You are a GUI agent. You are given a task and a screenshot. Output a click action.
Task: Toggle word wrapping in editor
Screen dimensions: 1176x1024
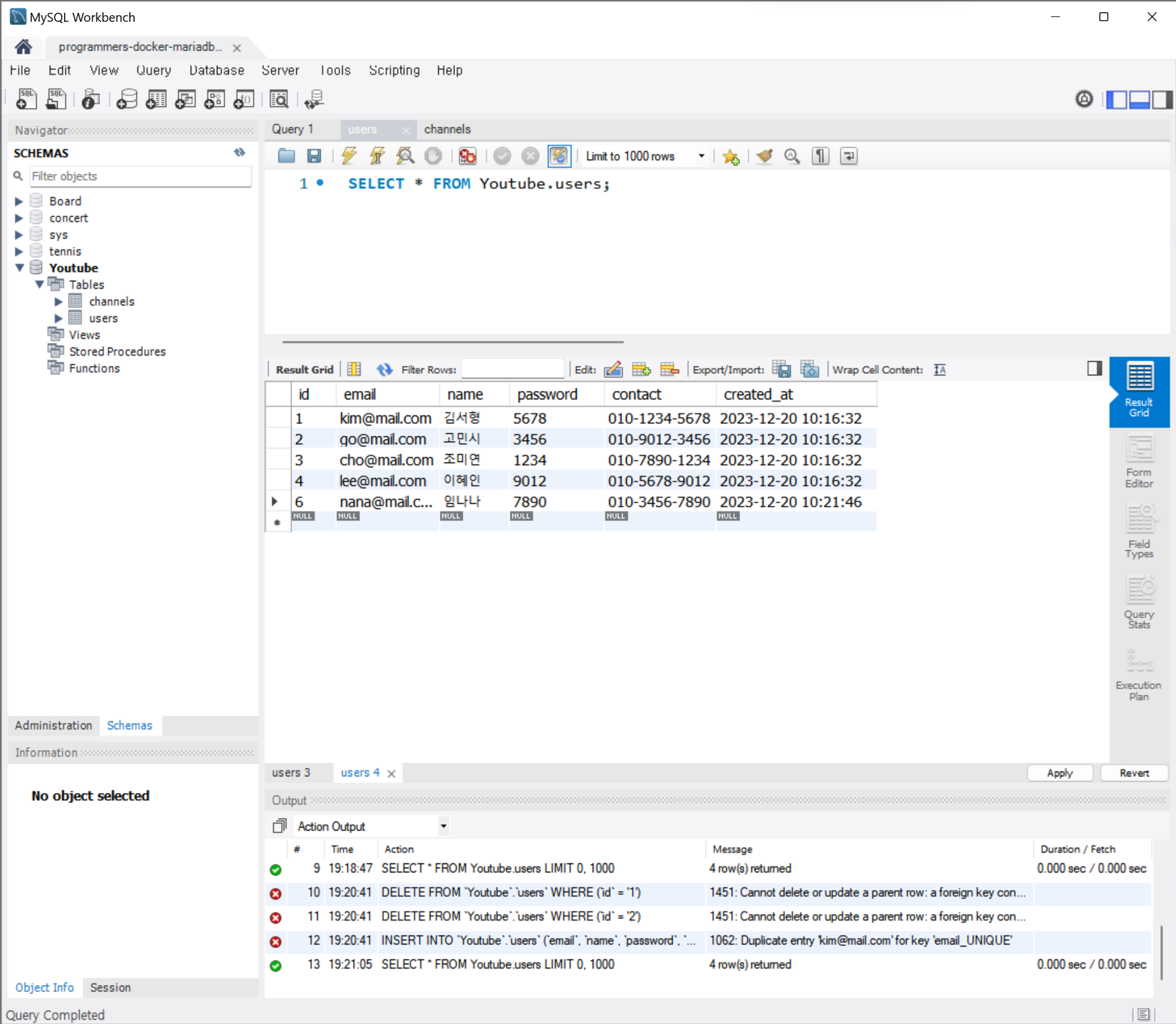point(848,156)
